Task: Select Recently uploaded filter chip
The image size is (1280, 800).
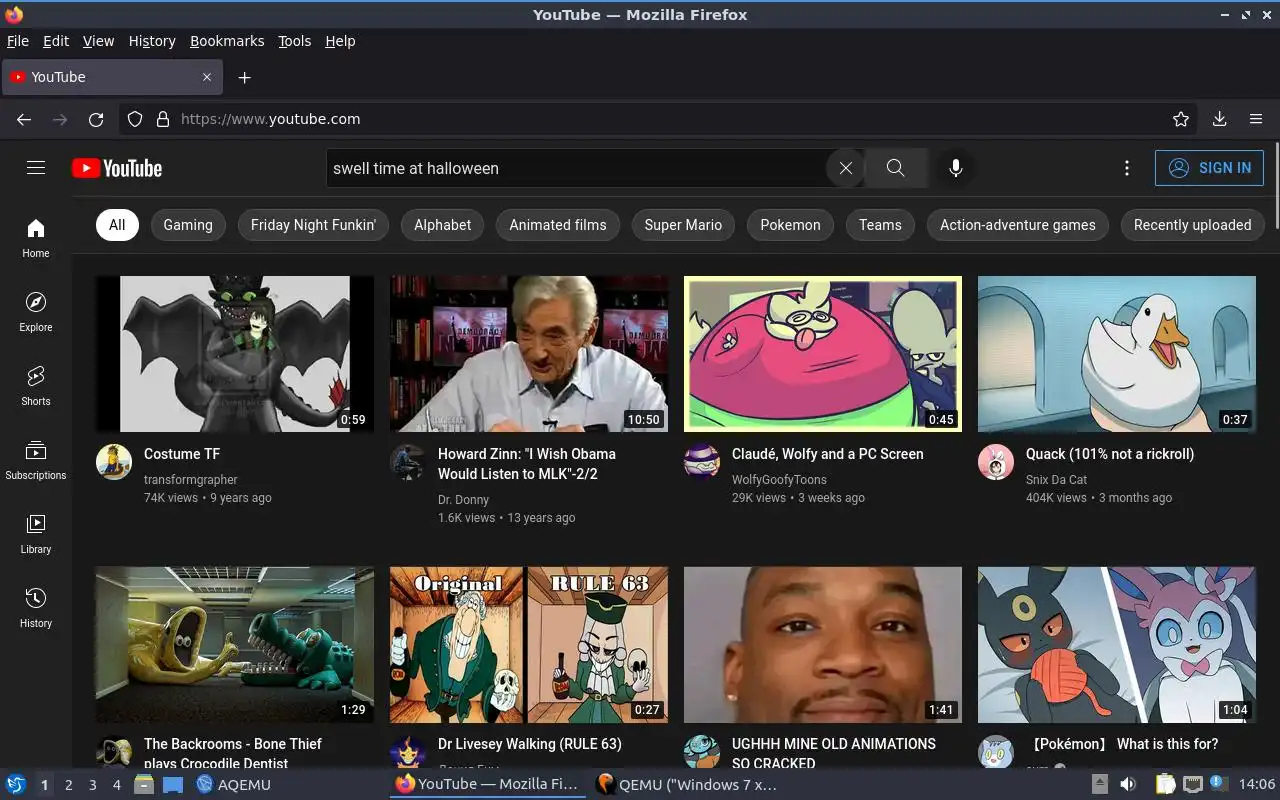Action: (1192, 225)
